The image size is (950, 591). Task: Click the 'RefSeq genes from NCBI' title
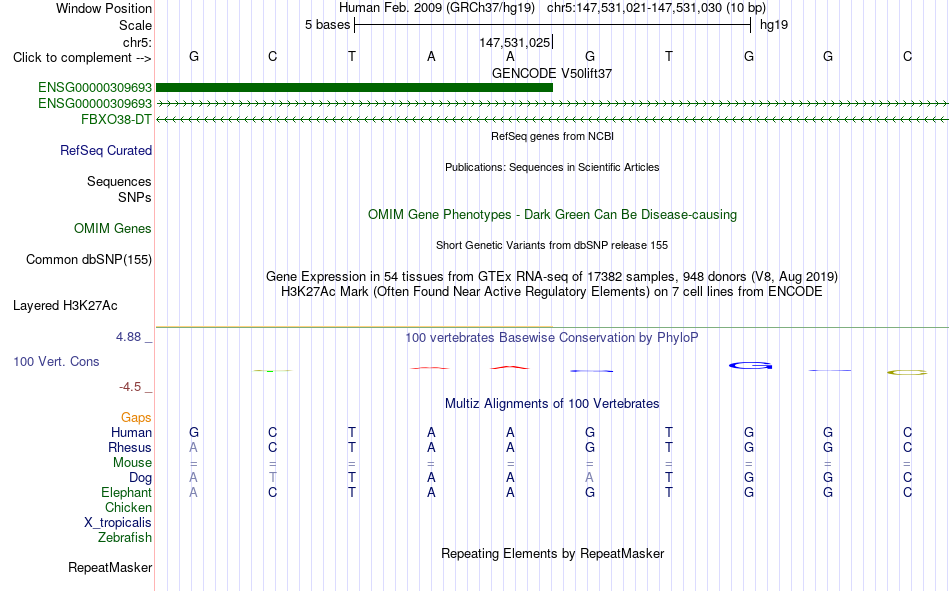552,136
